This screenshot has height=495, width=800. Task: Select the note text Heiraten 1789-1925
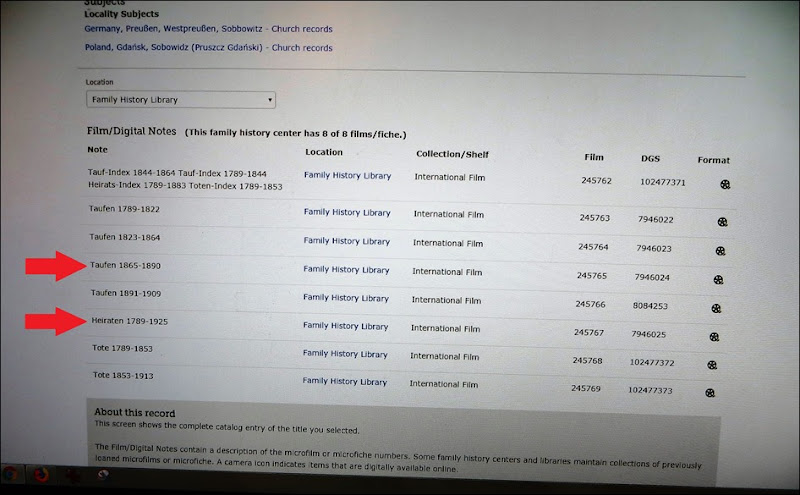pos(130,321)
